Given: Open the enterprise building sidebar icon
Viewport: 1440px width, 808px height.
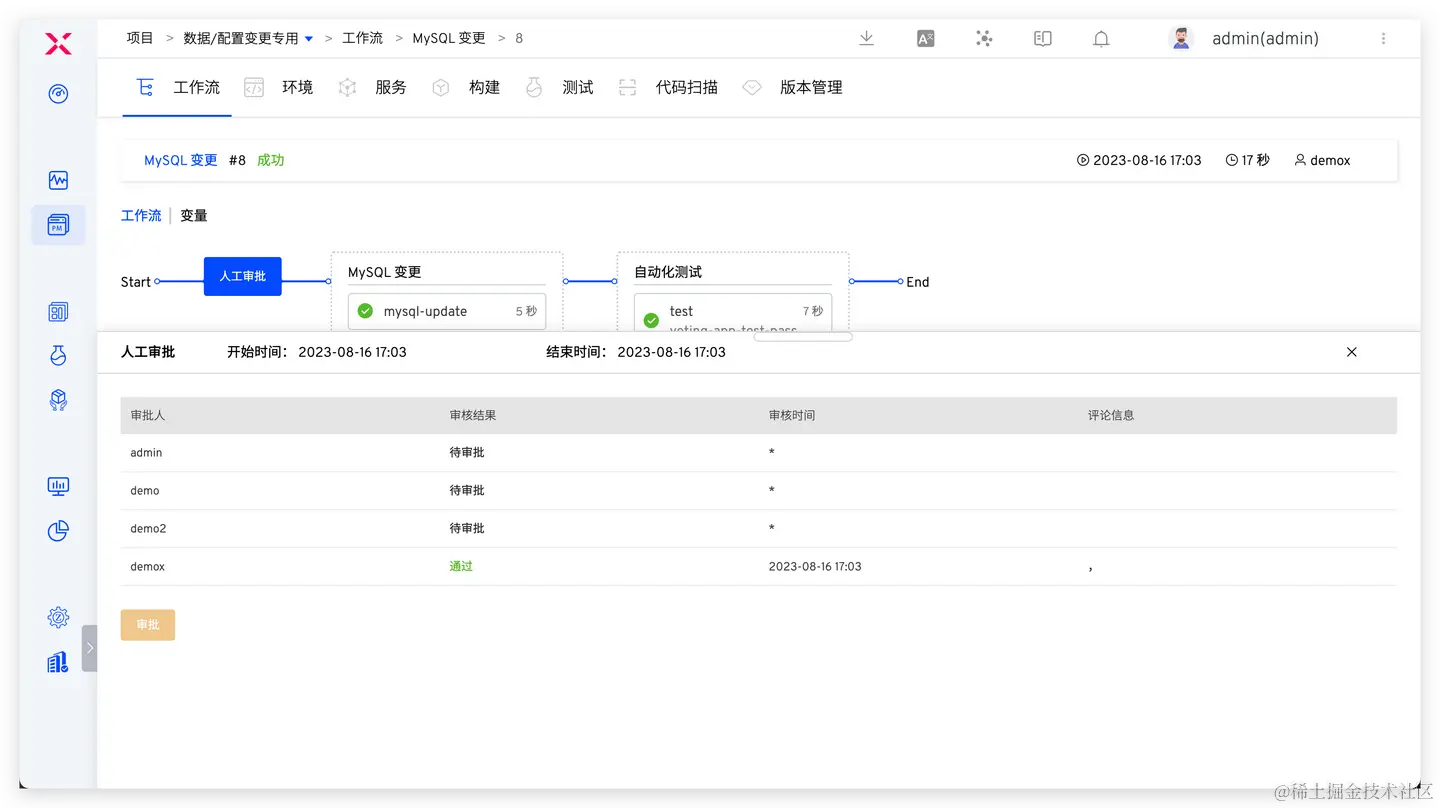Looking at the screenshot, I should (58, 662).
